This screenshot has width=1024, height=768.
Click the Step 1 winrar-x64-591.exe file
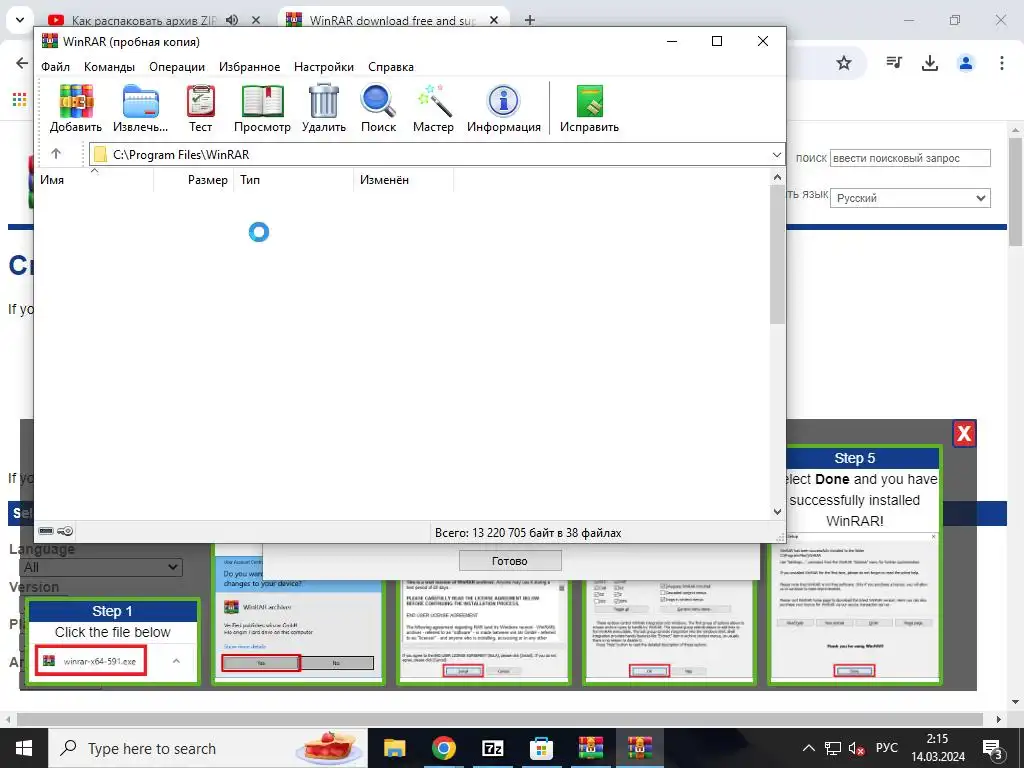tap(91, 661)
